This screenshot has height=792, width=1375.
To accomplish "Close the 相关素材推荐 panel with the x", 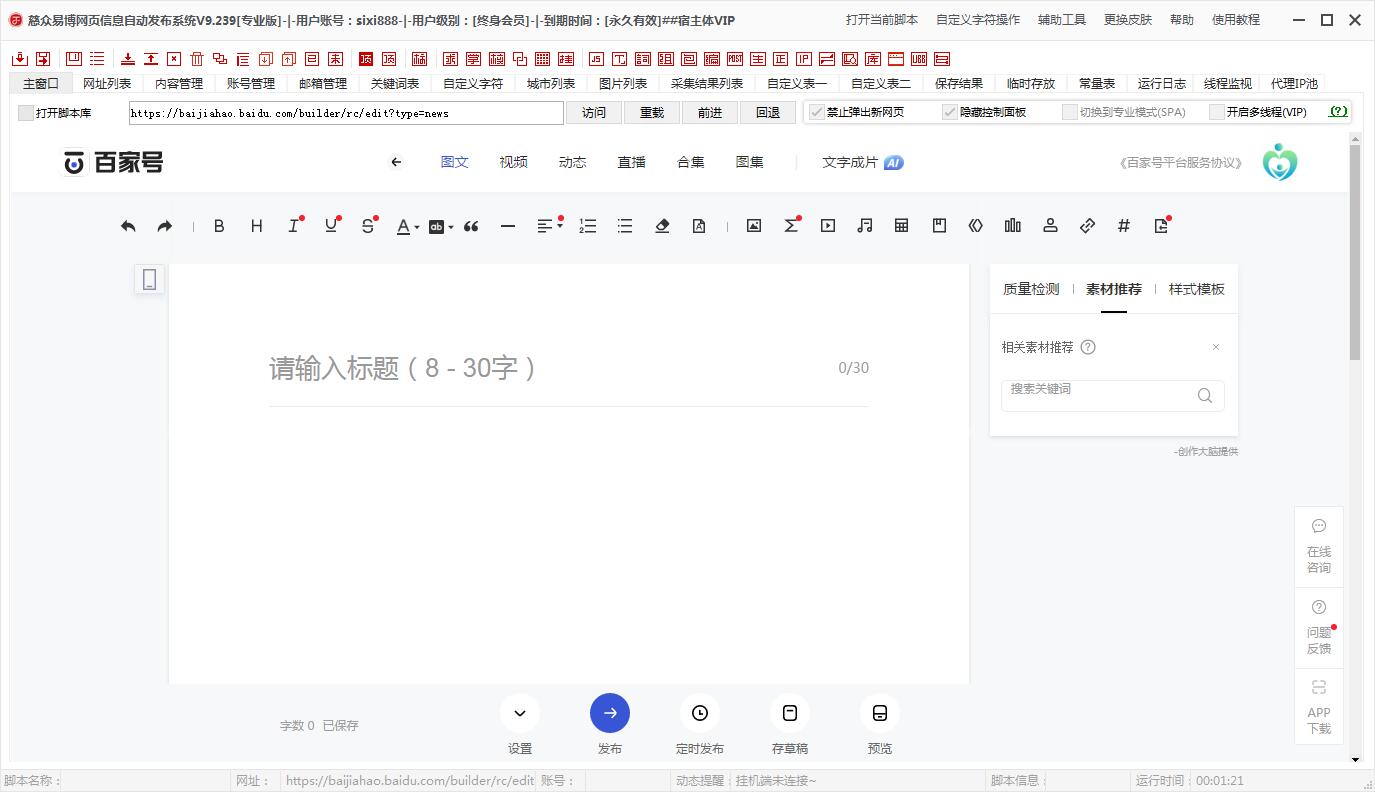I will [x=1216, y=347].
